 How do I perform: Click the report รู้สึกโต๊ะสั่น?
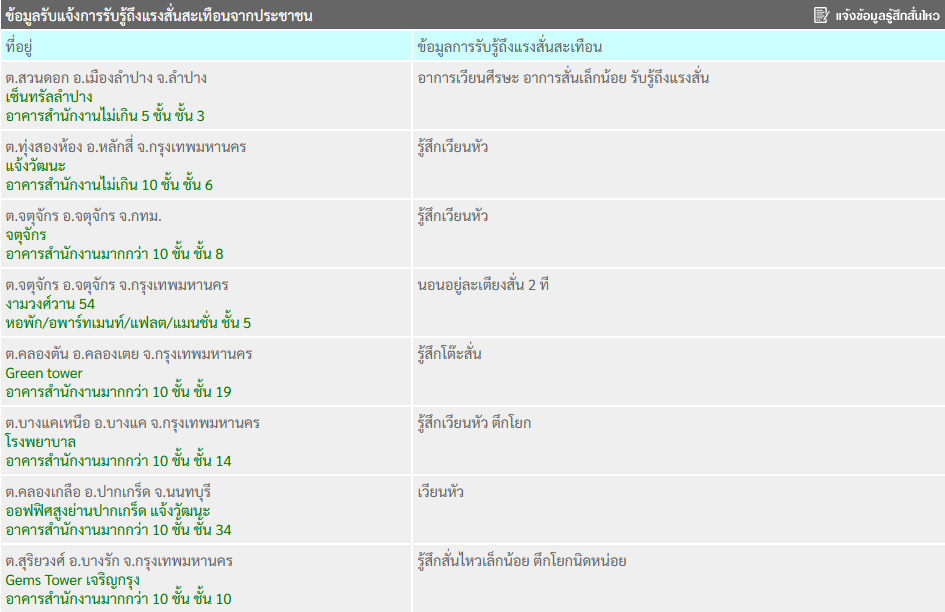pos(449,354)
